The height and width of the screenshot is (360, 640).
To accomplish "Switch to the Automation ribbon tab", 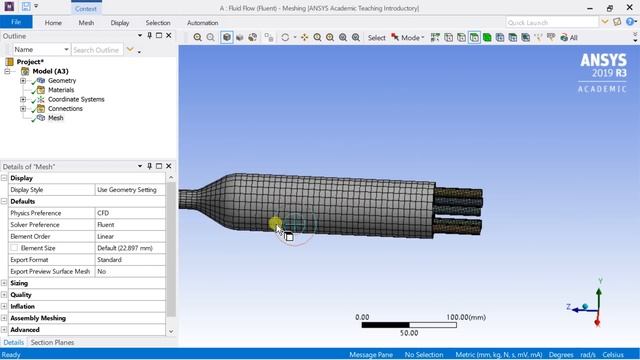I will point(202,23).
